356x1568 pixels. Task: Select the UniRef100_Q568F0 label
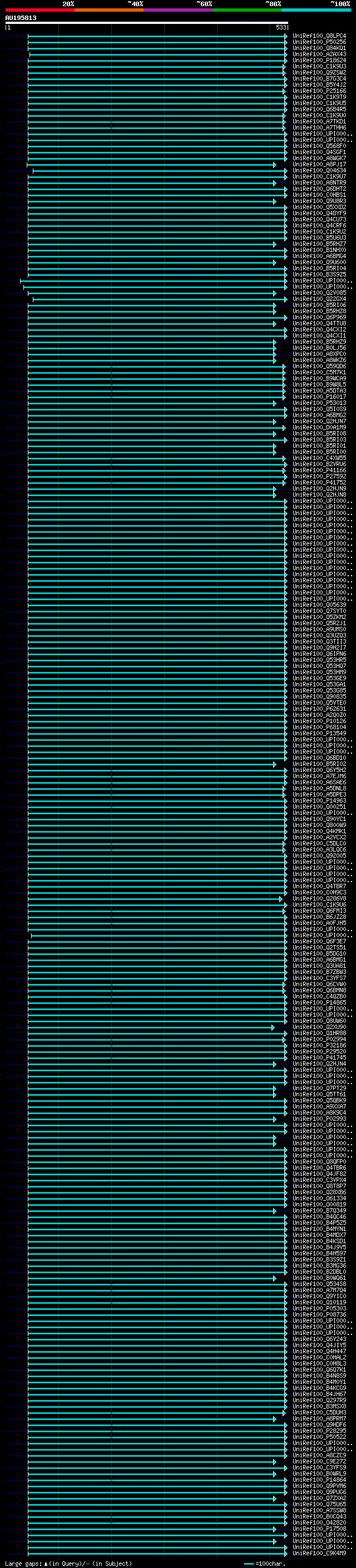point(319,146)
